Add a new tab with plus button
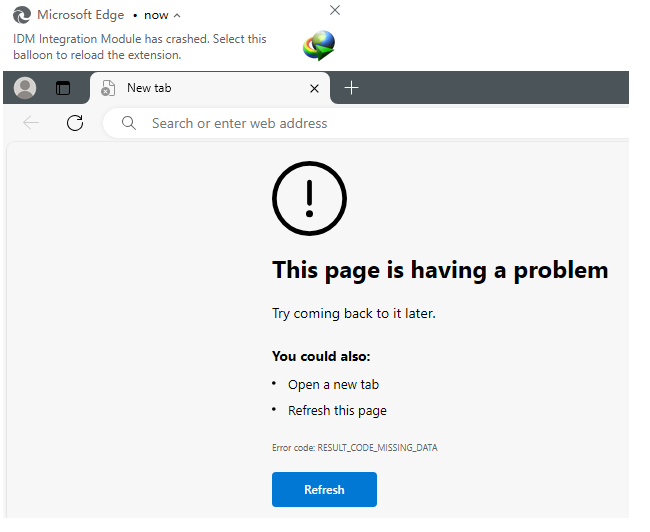The height and width of the screenshot is (532, 650). [x=352, y=88]
